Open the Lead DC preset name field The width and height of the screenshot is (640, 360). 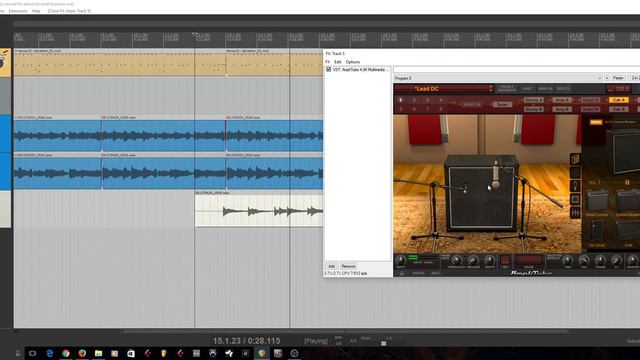coord(444,89)
